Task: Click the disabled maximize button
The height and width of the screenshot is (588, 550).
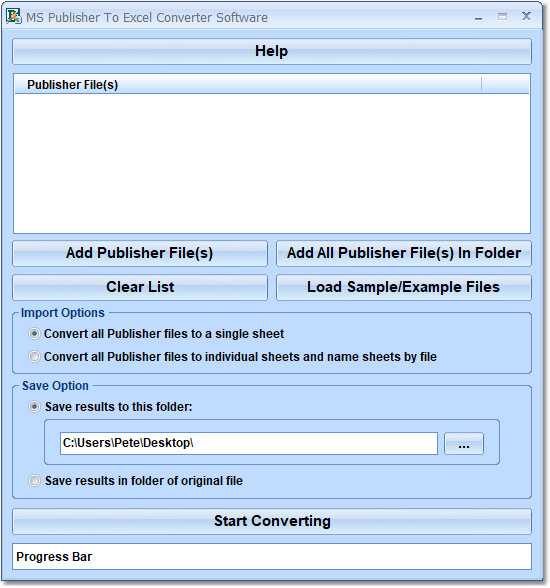Action: pos(502,16)
